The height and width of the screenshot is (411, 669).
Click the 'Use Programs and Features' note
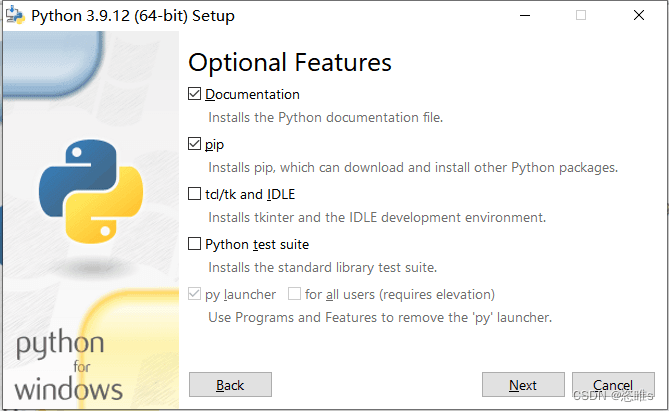(380, 317)
